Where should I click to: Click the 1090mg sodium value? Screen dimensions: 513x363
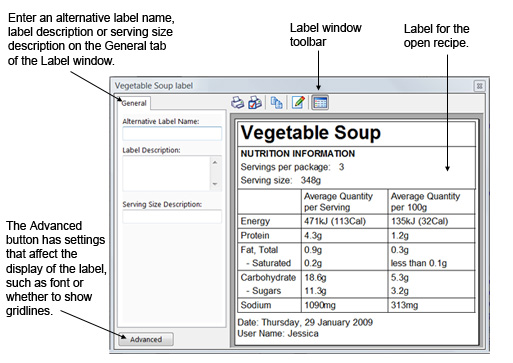pos(320,305)
